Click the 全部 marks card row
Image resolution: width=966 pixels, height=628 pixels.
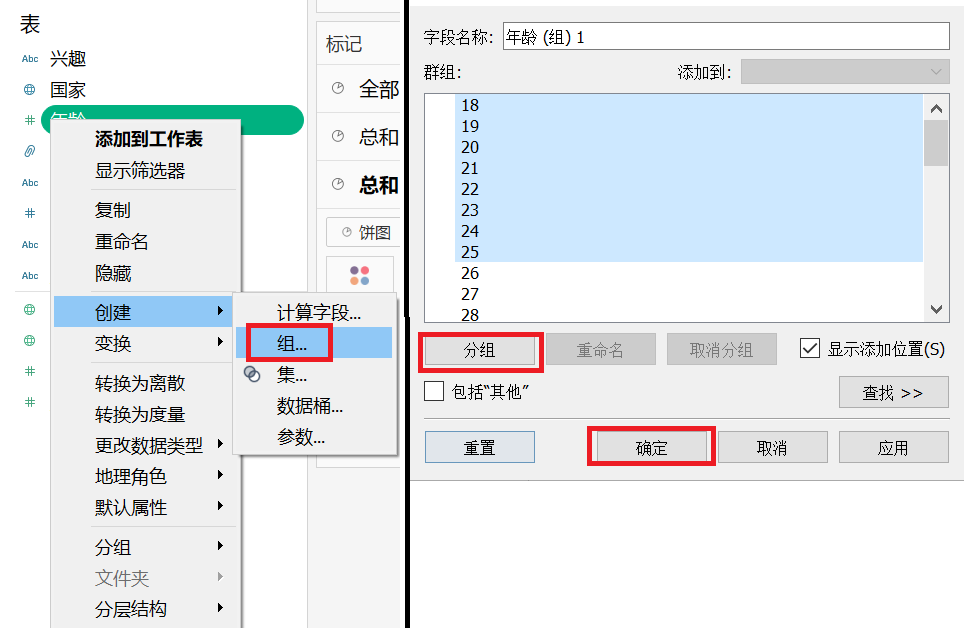(359, 89)
